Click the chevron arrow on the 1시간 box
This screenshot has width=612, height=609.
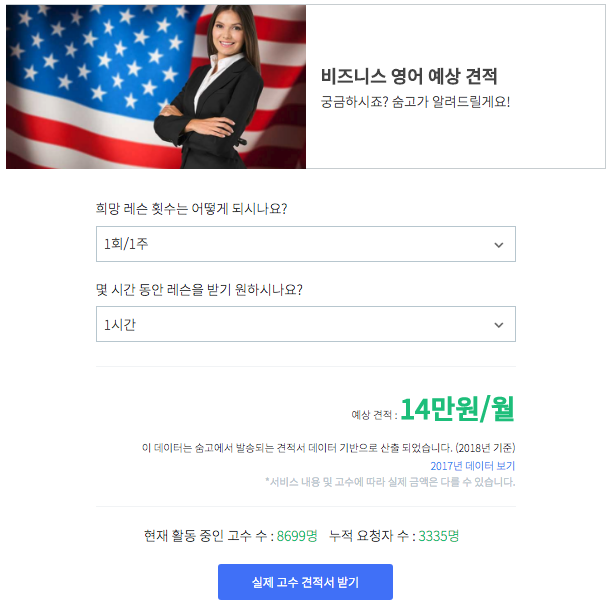[x=498, y=325]
